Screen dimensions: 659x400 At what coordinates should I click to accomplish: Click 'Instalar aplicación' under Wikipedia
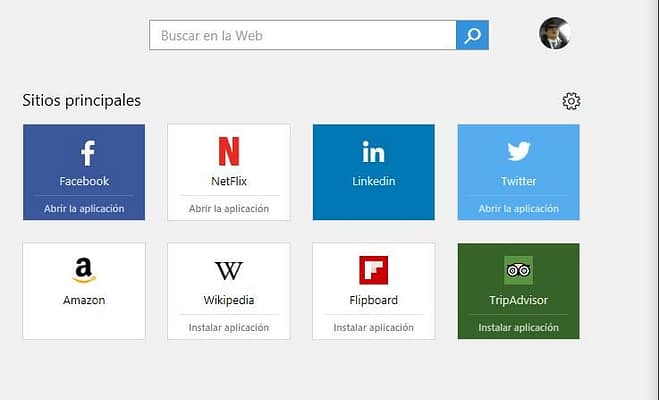click(229, 327)
